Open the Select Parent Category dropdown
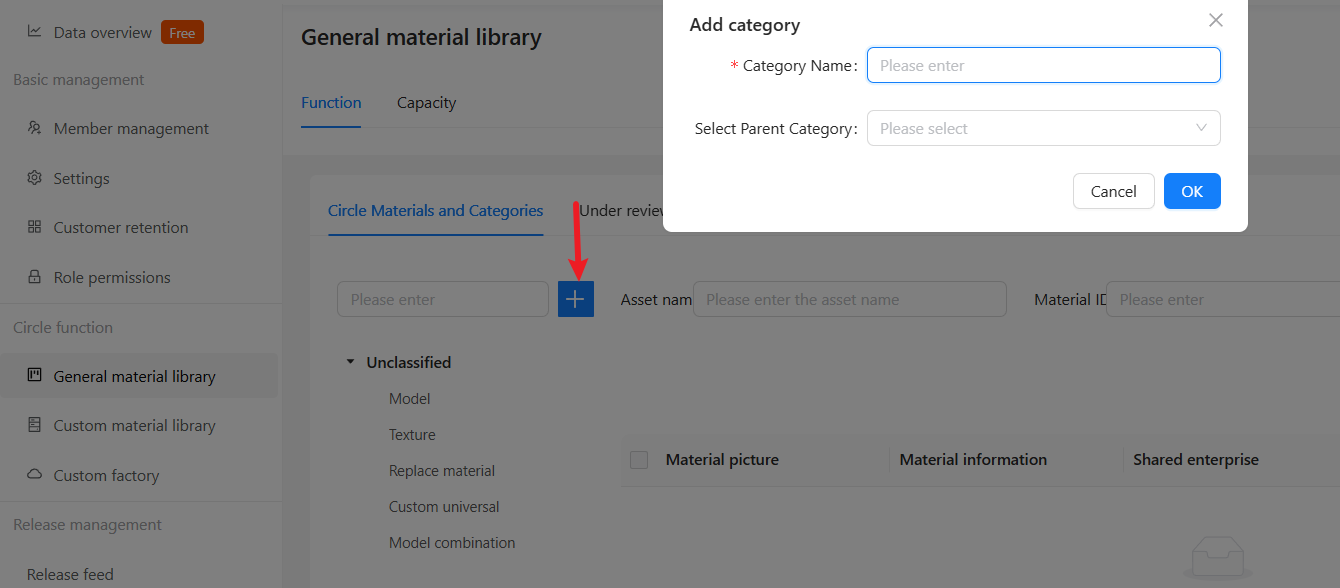This screenshot has height=588, width=1340. tap(1043, 128)
